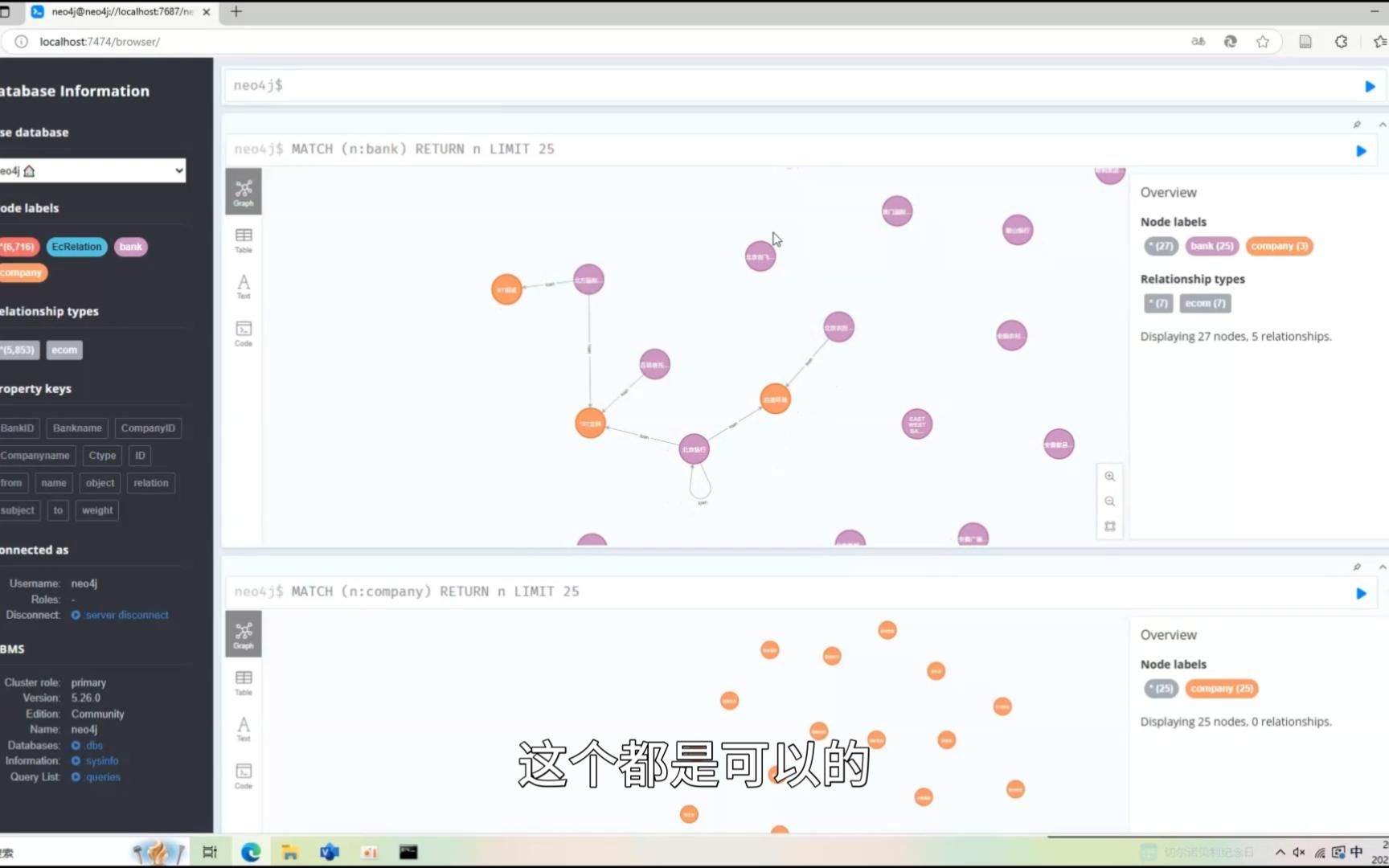Switch bank result to Code view
This screenshot has width=1389, height=868.
point(244,334)
